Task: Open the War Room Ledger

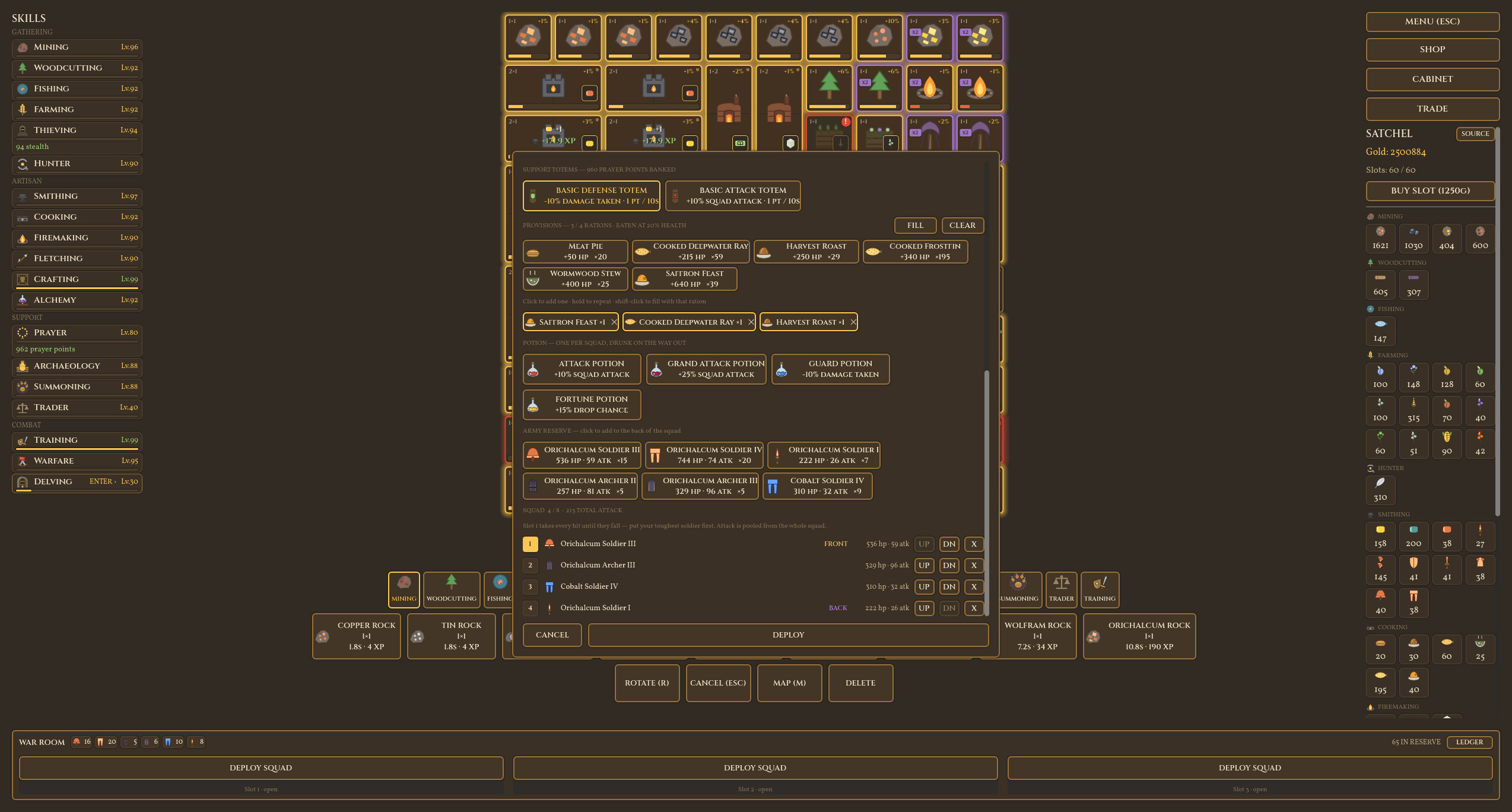Action: [1469, 742]
